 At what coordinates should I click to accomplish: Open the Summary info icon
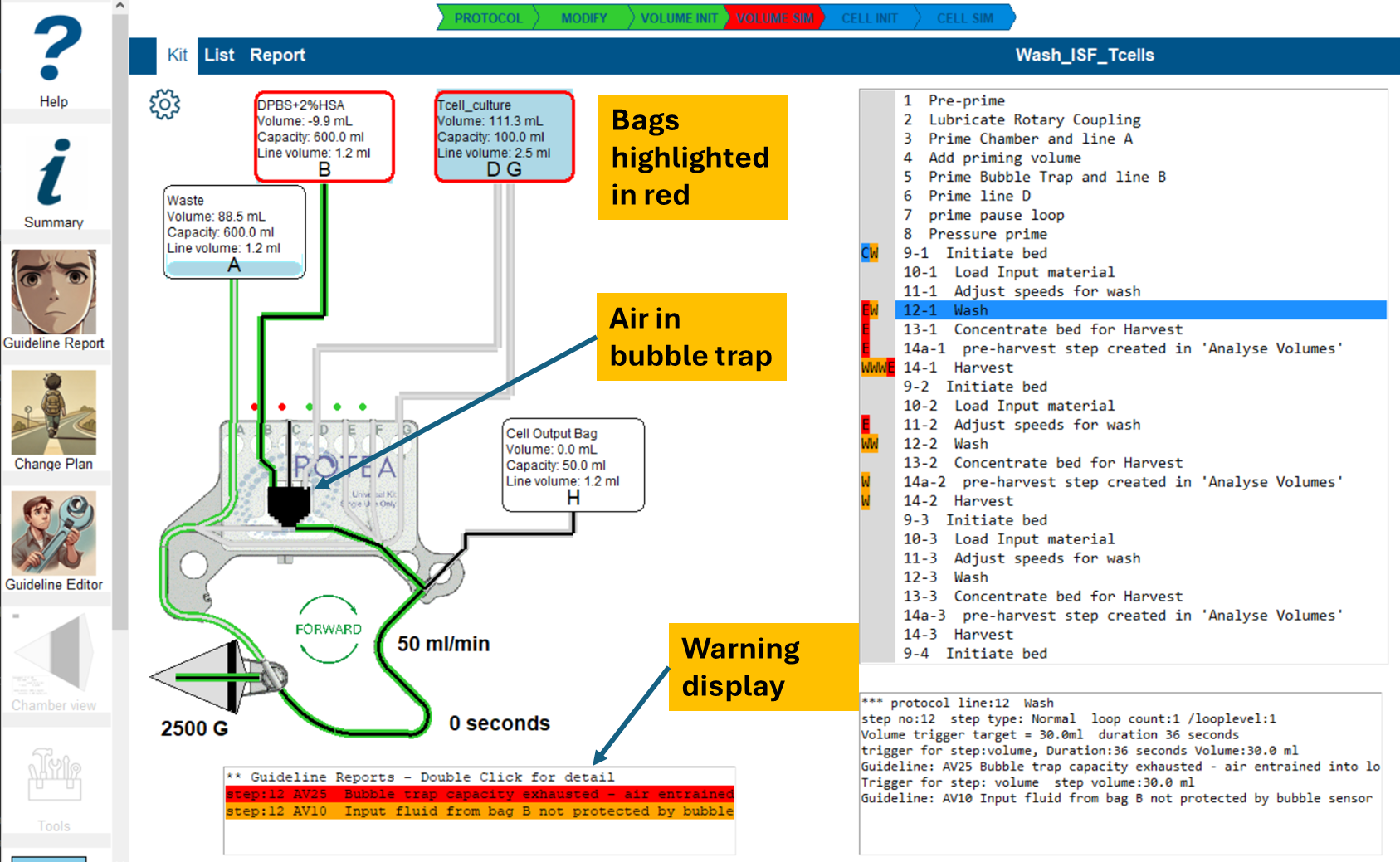(54, 173)
